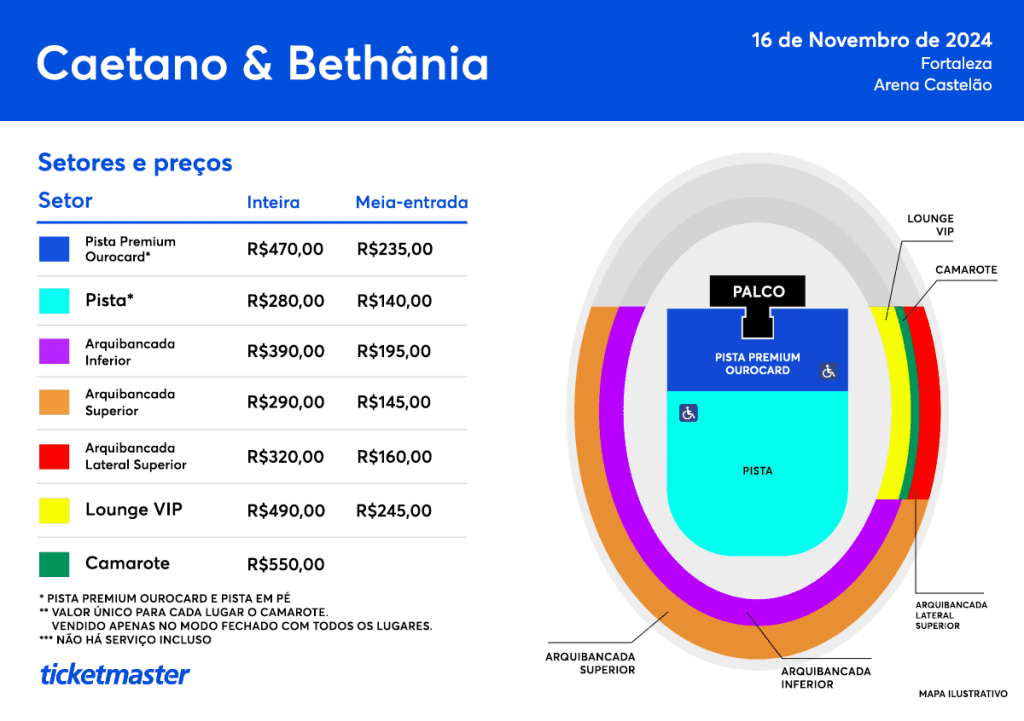
Task: Click the red Arquibancada Lateral Superior swatch
Action: [54, 456]
